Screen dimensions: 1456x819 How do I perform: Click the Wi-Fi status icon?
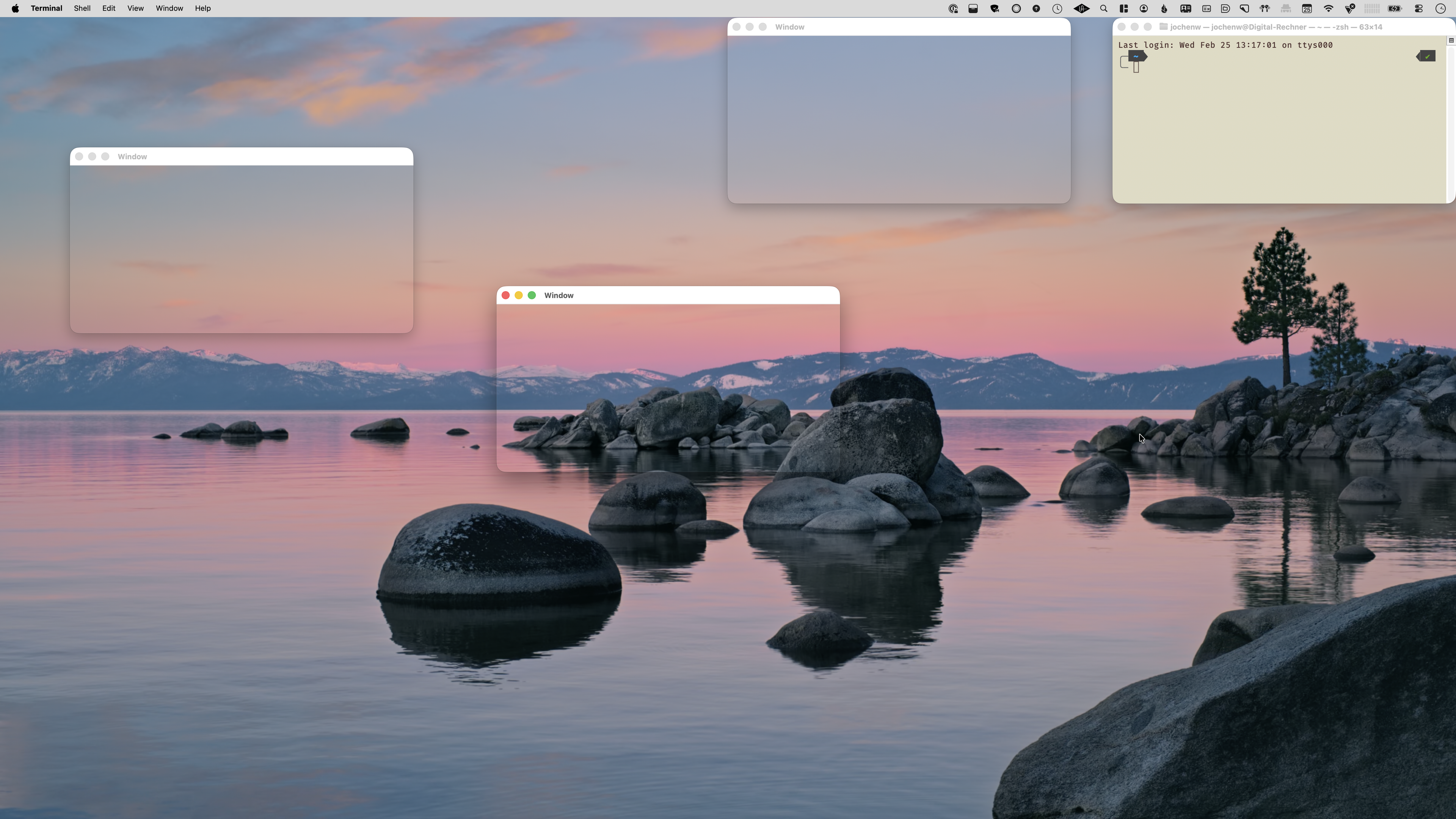coord(1328,8)
